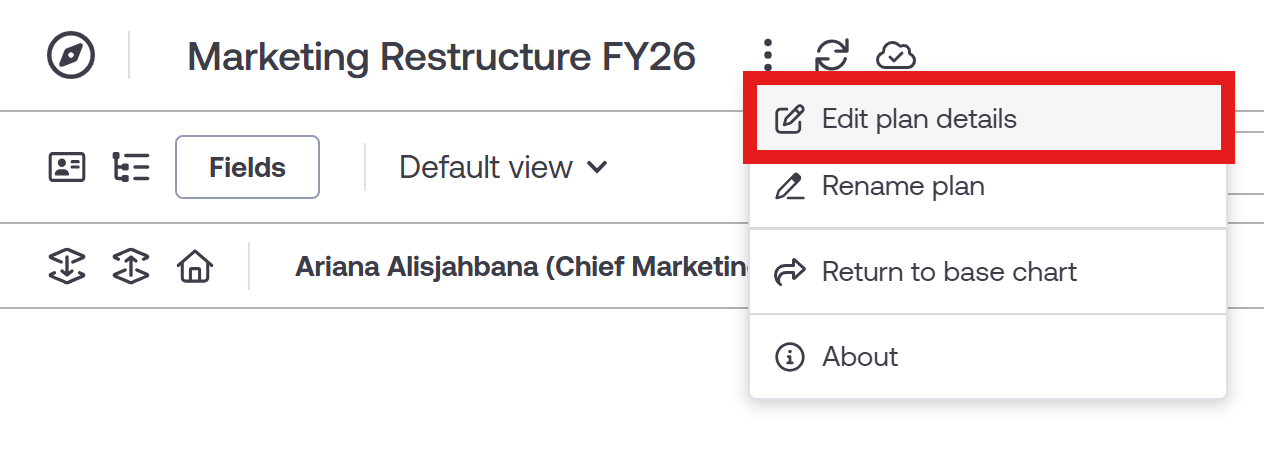Click the Ariana Alisjahbana breadcrumb link
Image resolution: width=1264 pixels, height=456 pixels.
pyautogui.click(x=522, y=267)
